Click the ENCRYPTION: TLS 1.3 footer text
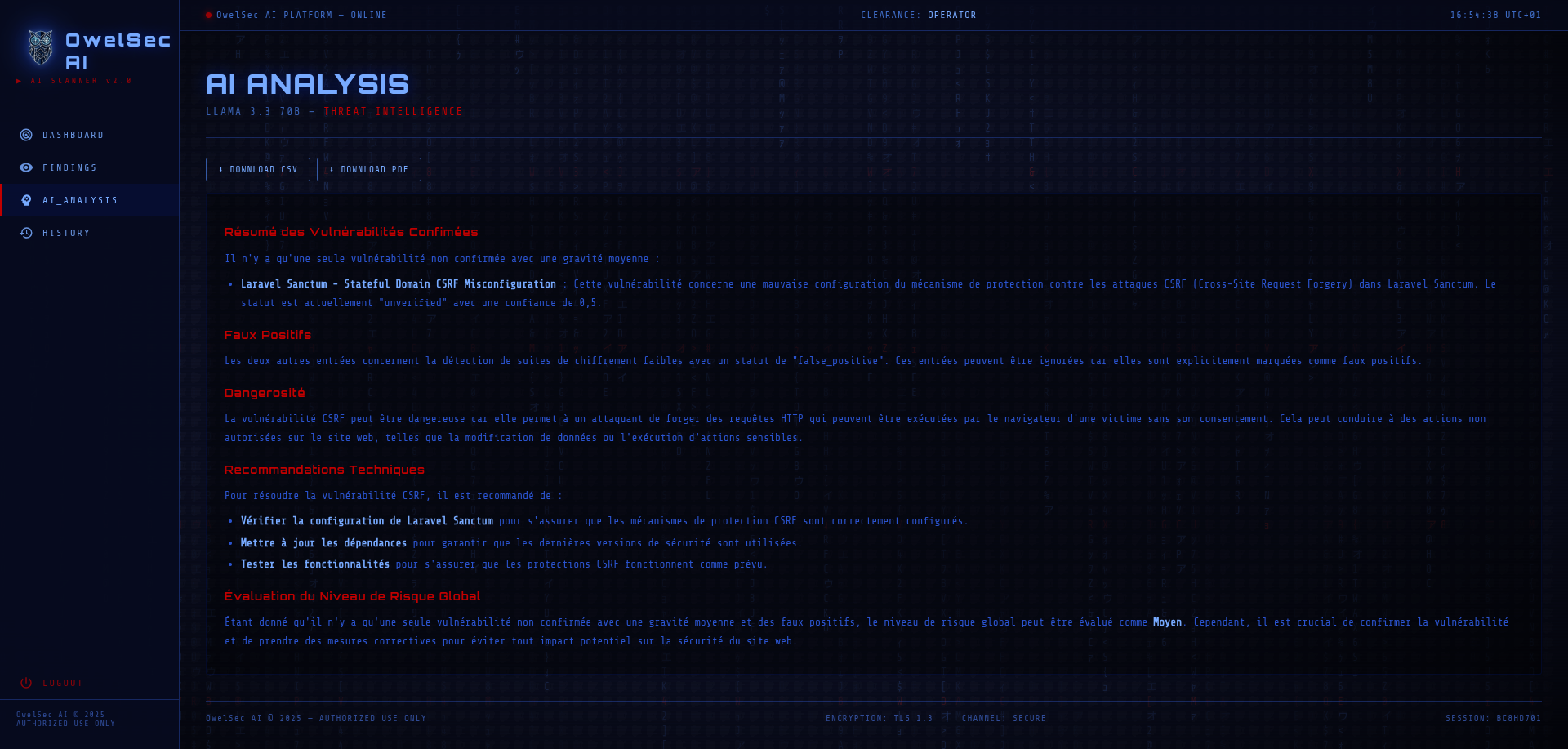1568x749 pixels. [x=879, y=719]
